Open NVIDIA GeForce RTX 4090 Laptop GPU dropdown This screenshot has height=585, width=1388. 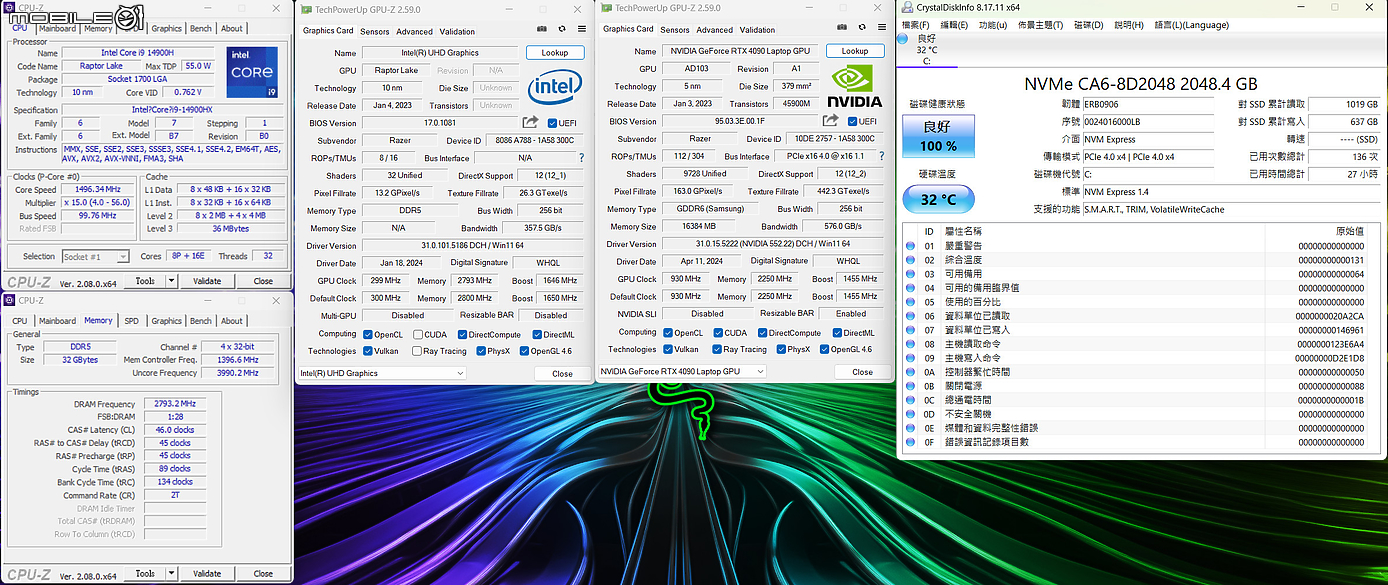point(682,371)
